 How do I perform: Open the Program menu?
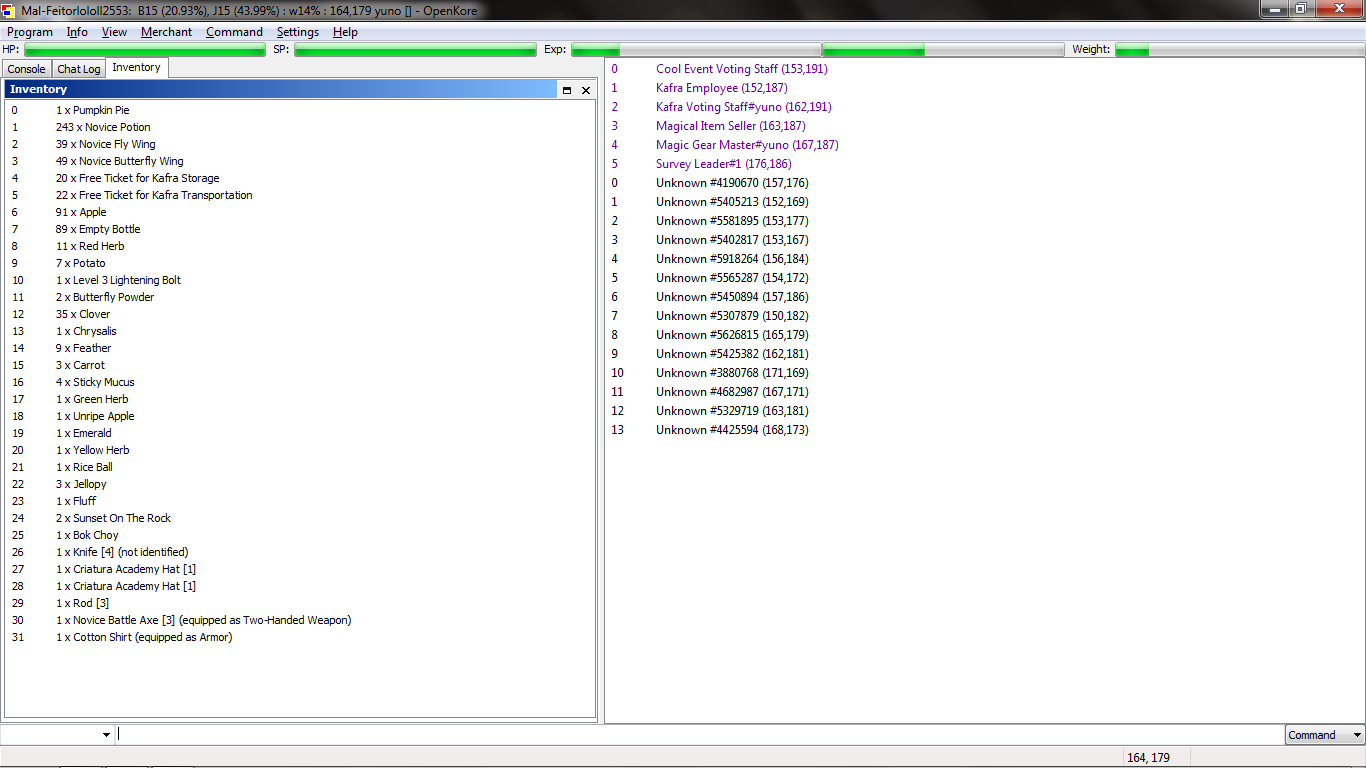pyautogui.click(x=29, y=31)
